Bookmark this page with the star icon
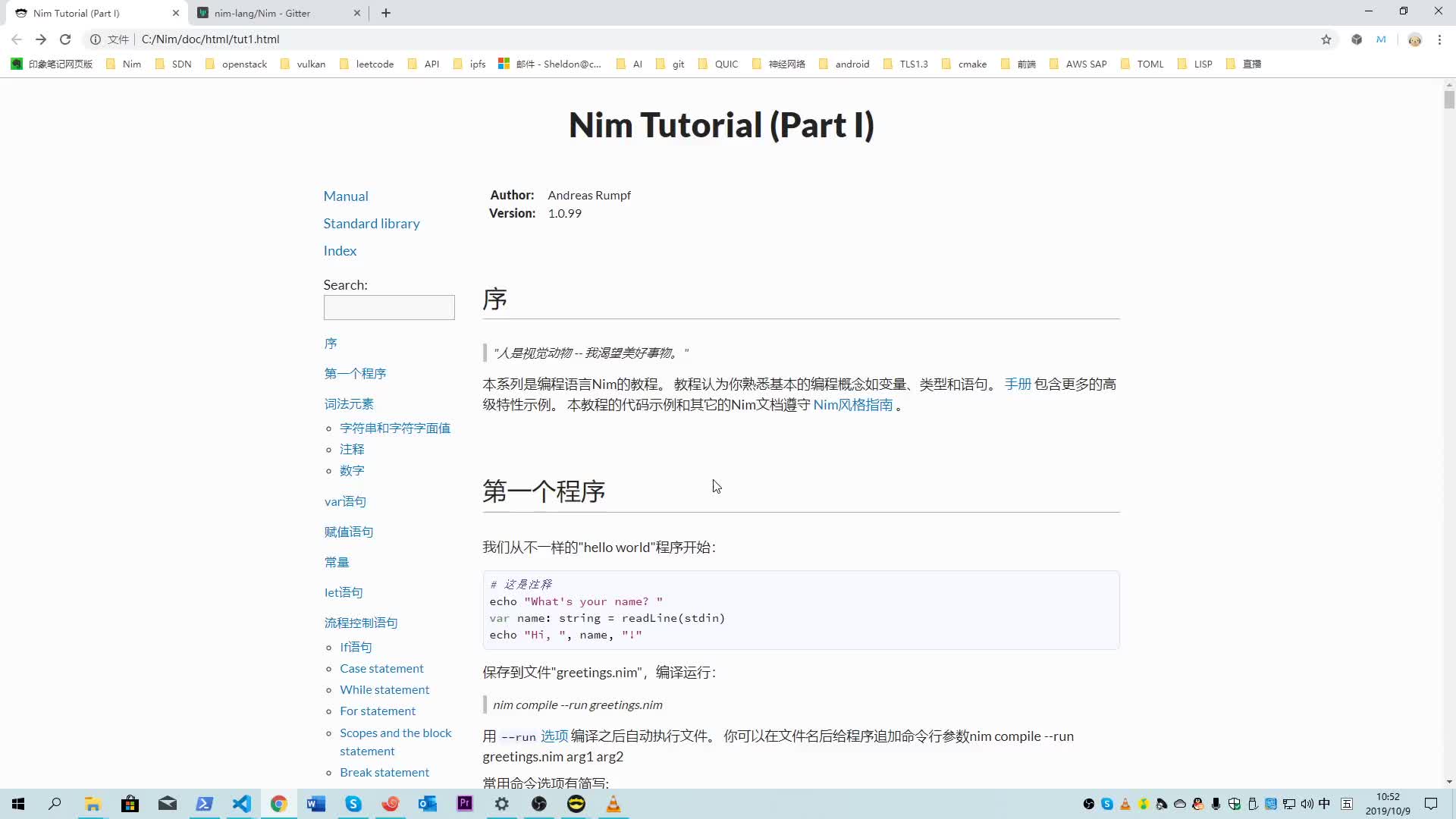The width and height of the screenshot is (1456, 819). click(x=1326, y=39)
